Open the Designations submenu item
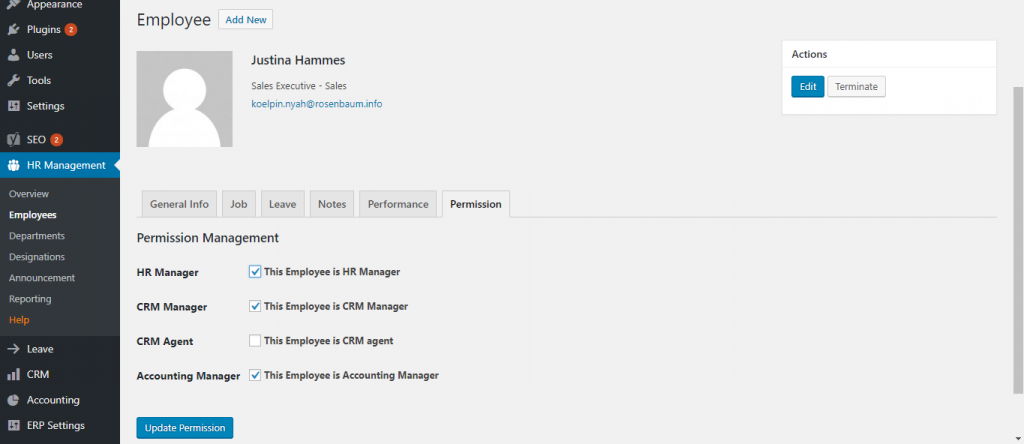1024x444 pixels. click(37, 257)
